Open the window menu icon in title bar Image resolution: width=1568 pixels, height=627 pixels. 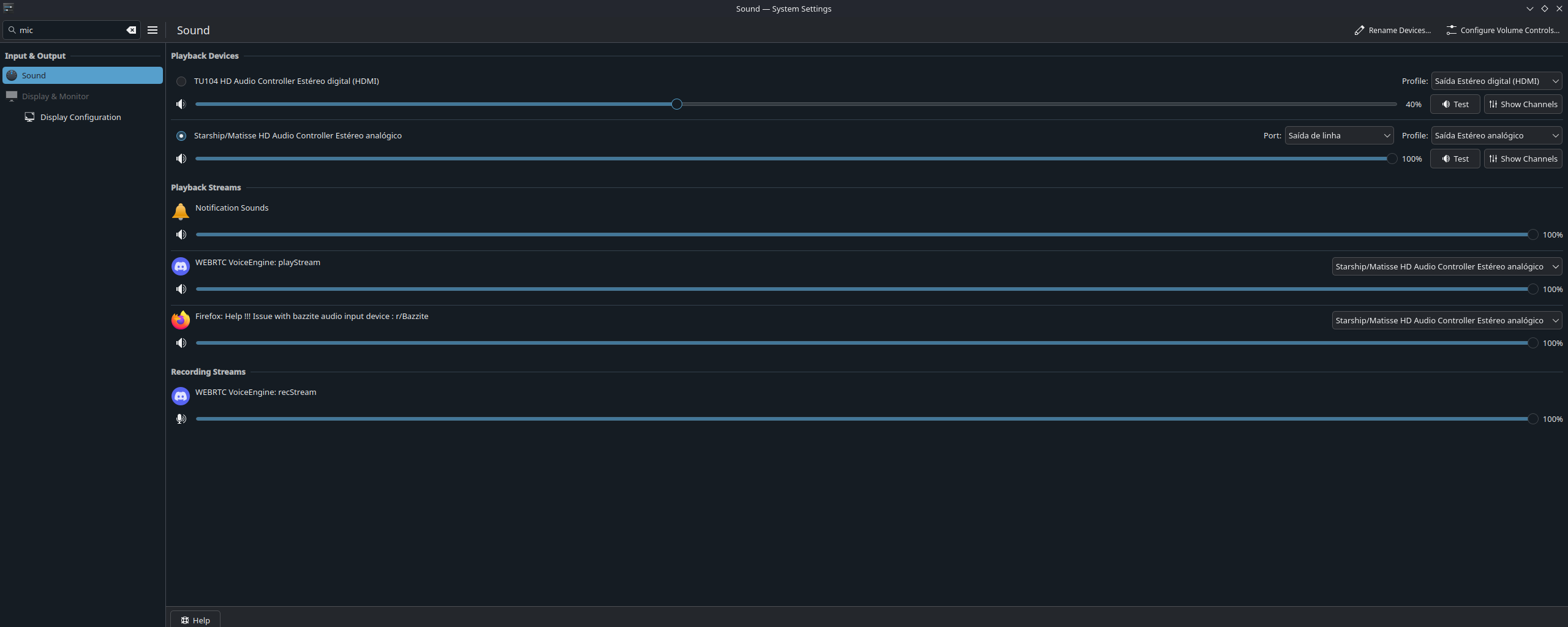[x=8, y=8]
